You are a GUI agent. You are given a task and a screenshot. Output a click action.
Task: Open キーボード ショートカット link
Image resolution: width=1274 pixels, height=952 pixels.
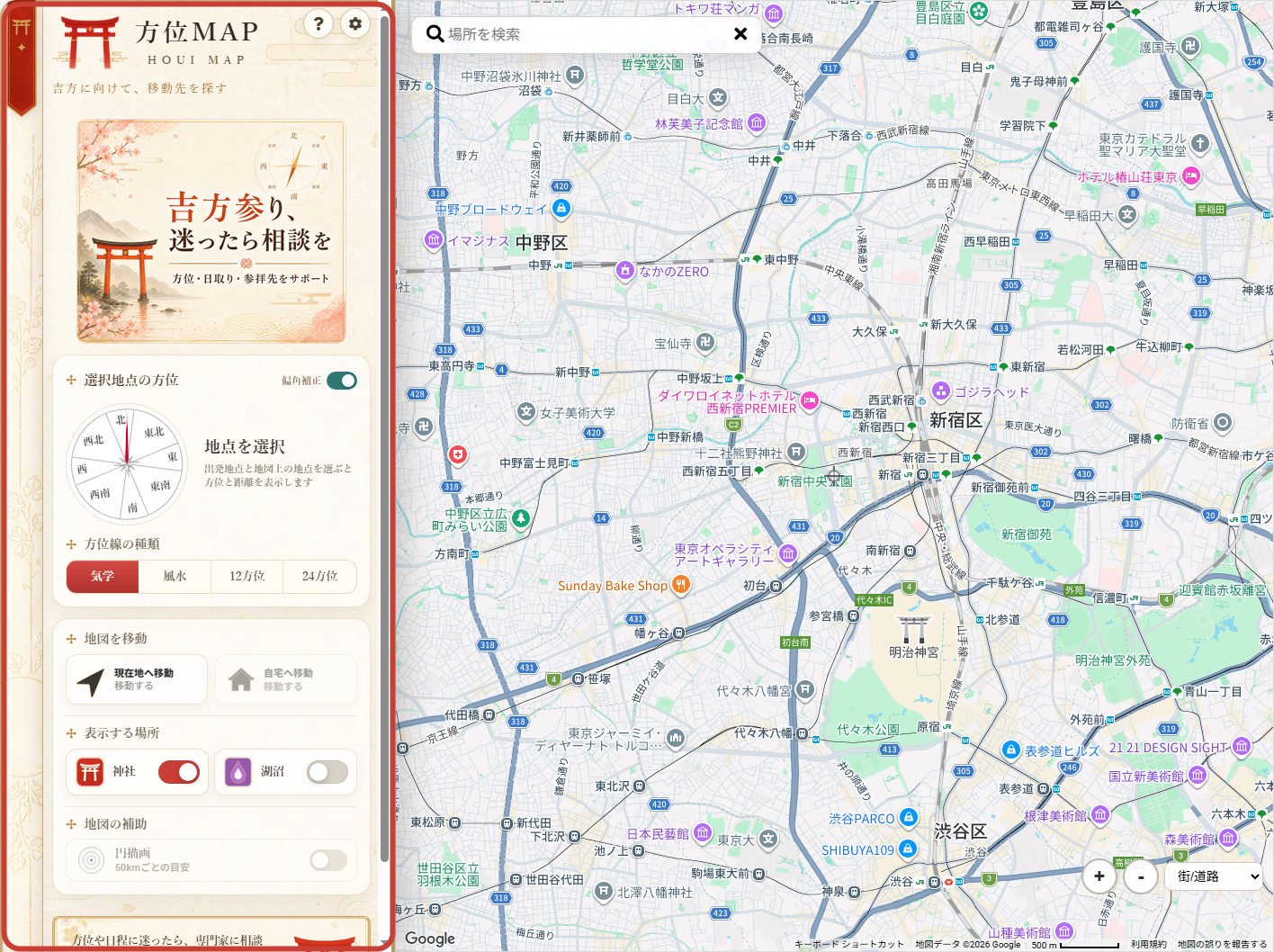pos(849,944)
